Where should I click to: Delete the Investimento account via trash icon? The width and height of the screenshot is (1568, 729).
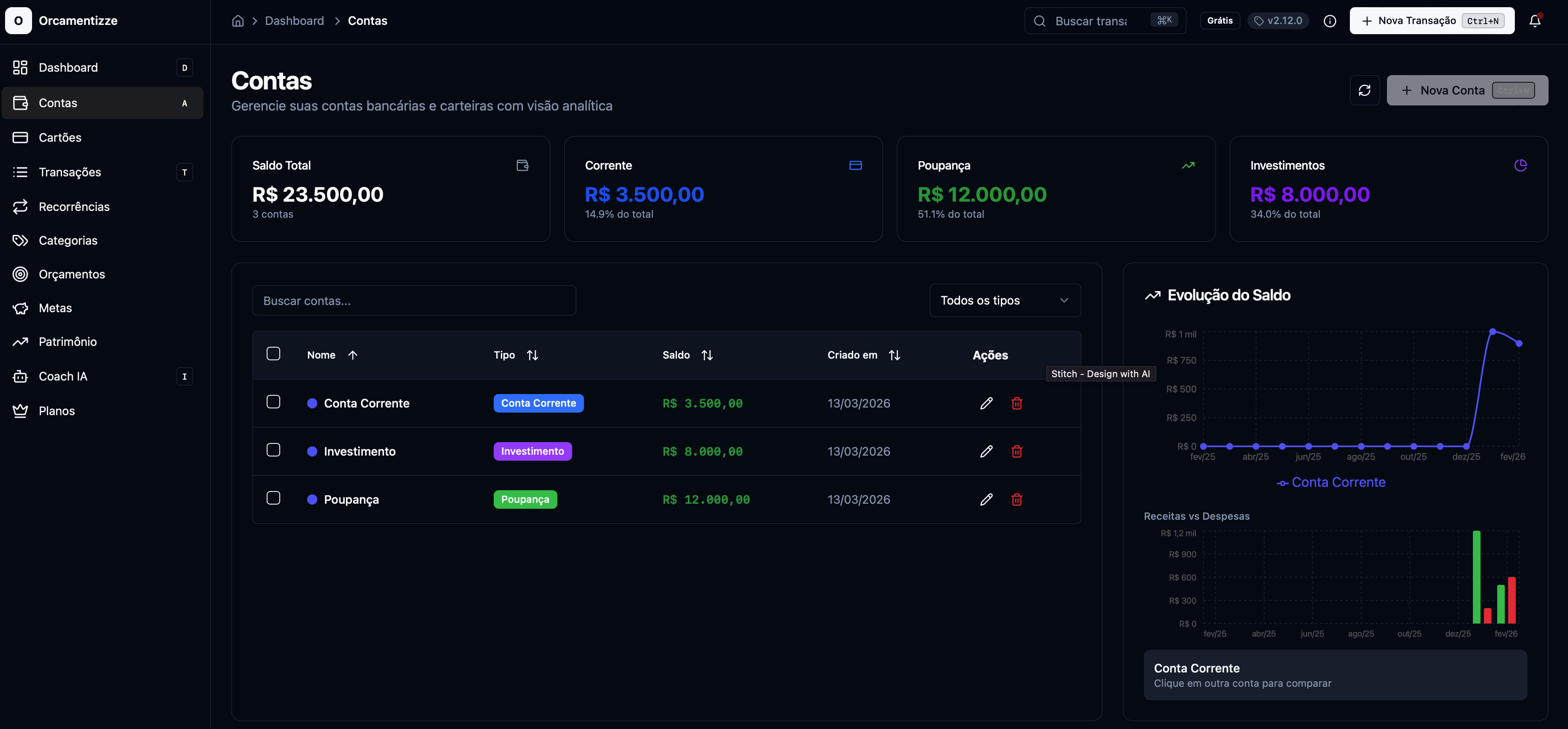point(1016,451)
